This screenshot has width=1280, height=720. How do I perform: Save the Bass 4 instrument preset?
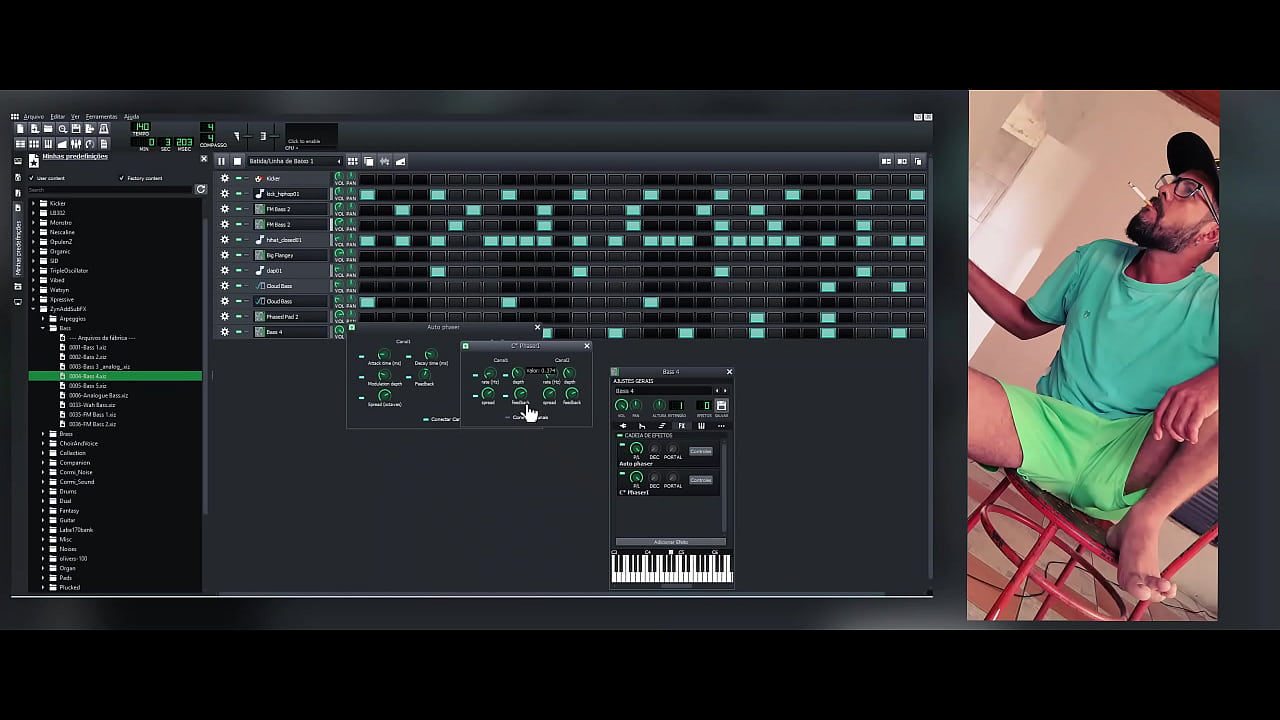click(x=721, y=406)
